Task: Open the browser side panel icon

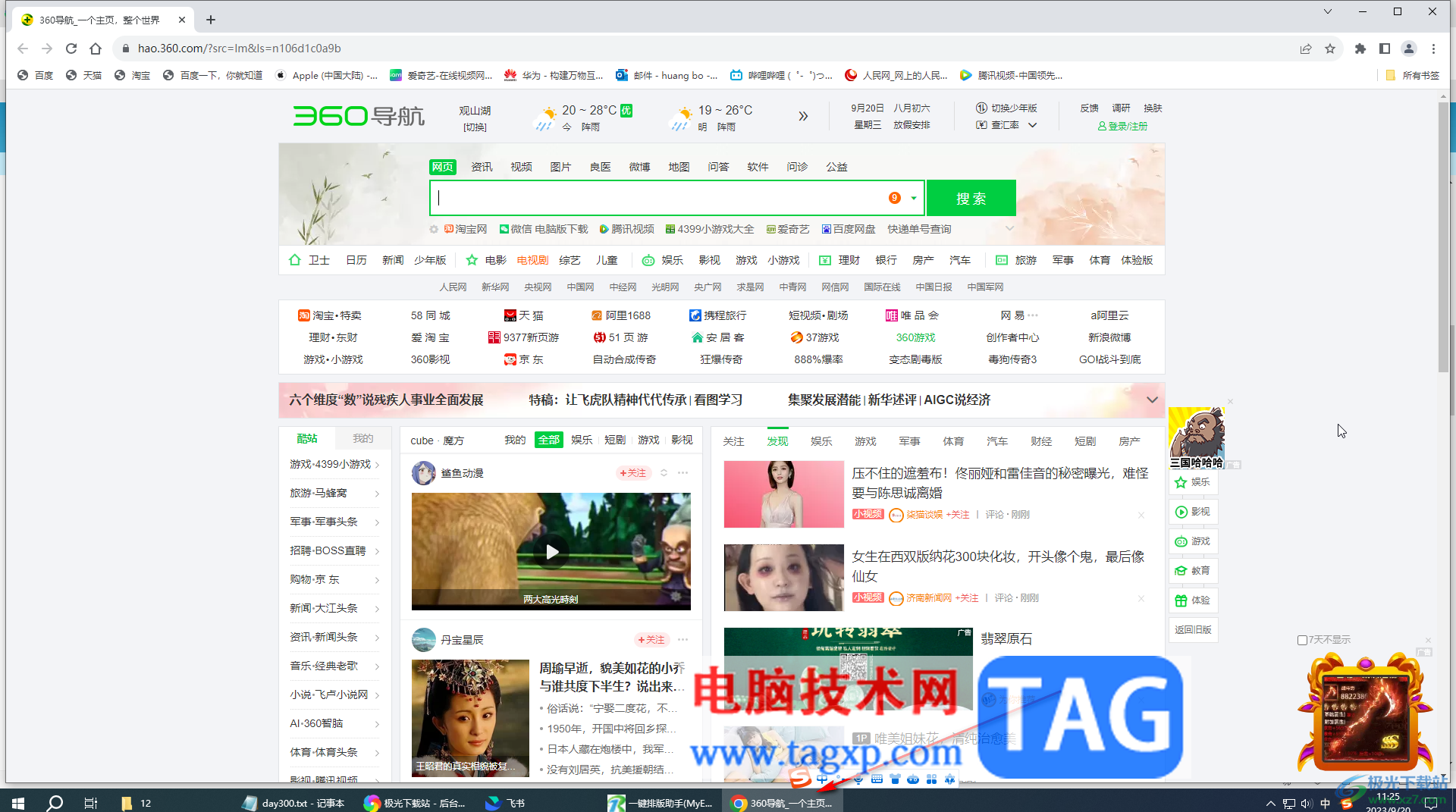Action: coord(1385,49)
